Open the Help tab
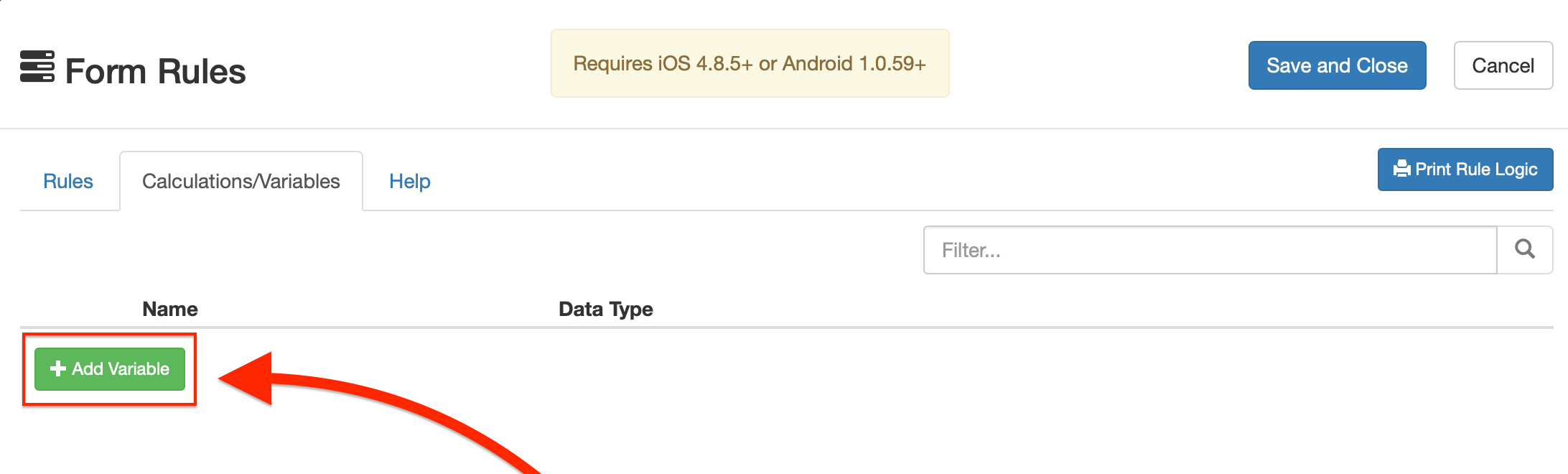The image size is (1568, 474). point(409,181)
